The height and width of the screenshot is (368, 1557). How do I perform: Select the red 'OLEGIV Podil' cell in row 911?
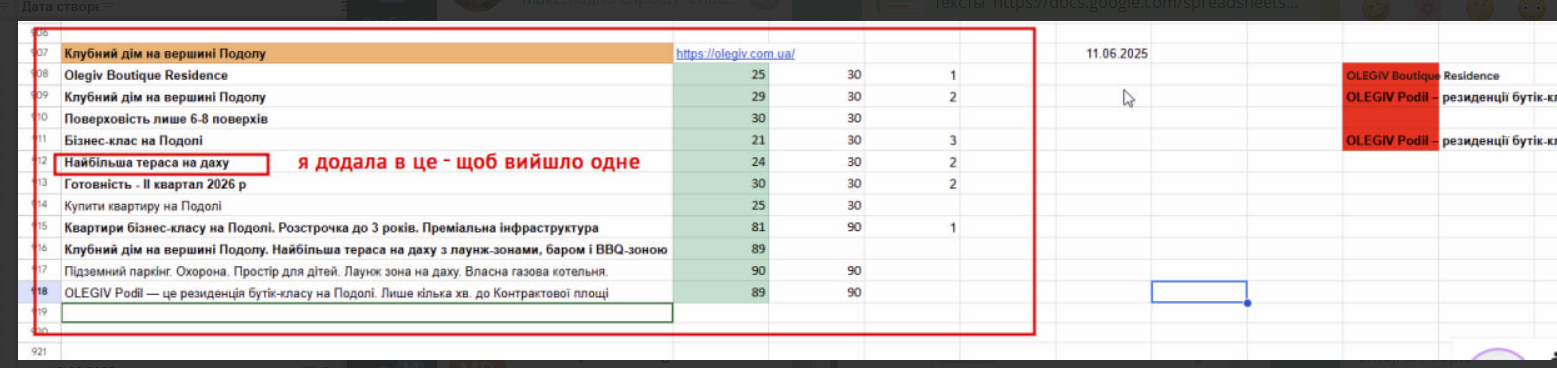click(x=1392, y=141)
